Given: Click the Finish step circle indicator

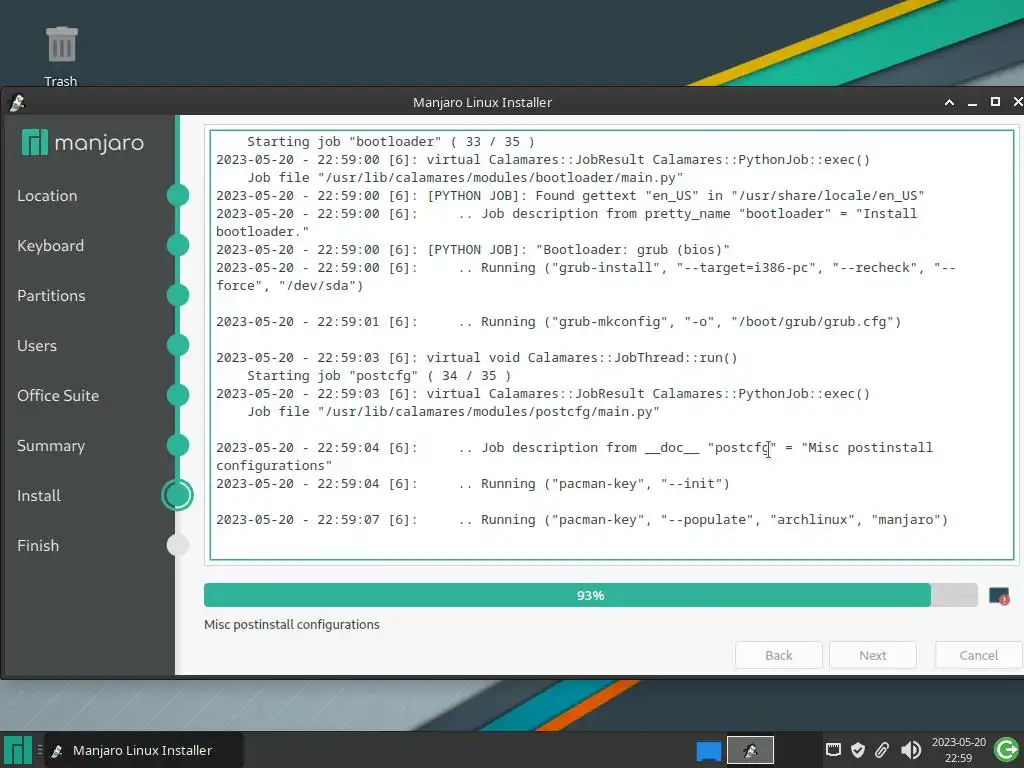Looking at the screenshot, I should [178, 545].
